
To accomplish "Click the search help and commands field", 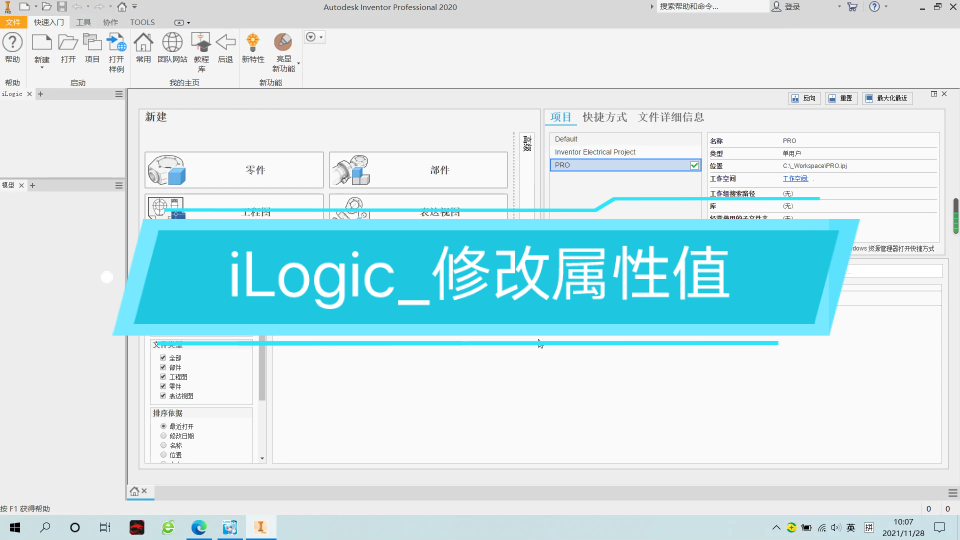I will pyautogui.click(x=712, y=7).
